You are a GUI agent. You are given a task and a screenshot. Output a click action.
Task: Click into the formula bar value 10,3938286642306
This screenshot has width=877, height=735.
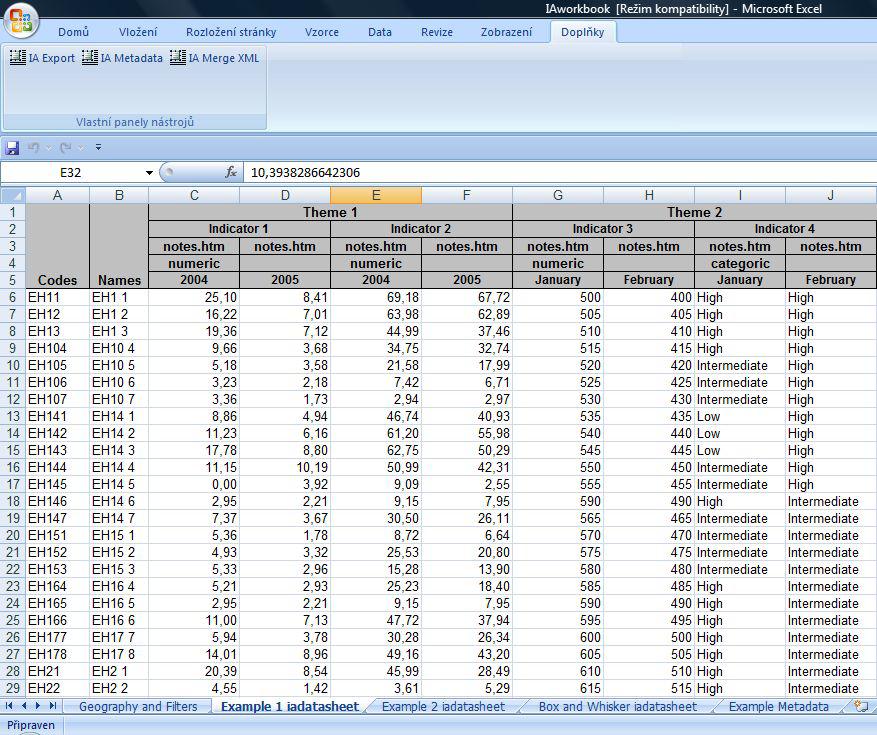305,172
